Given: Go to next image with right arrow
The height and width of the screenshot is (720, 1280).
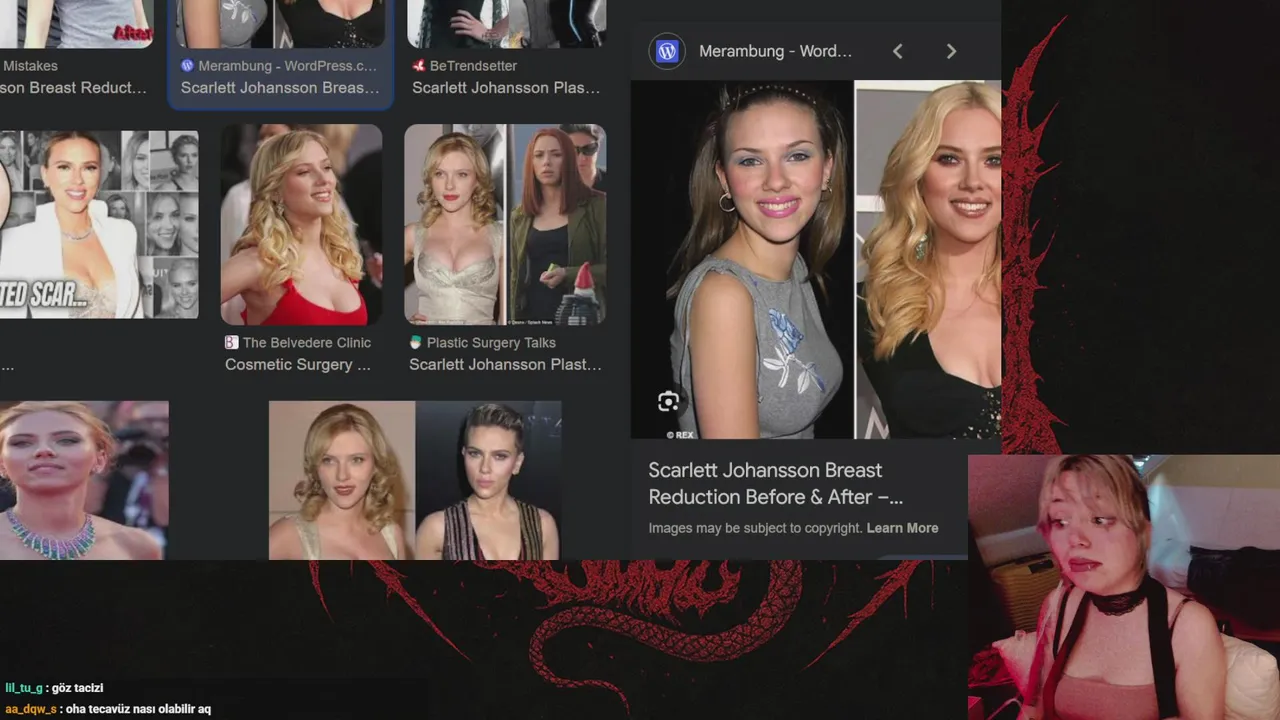Looking at the screenshot, I should pos(951,51).
